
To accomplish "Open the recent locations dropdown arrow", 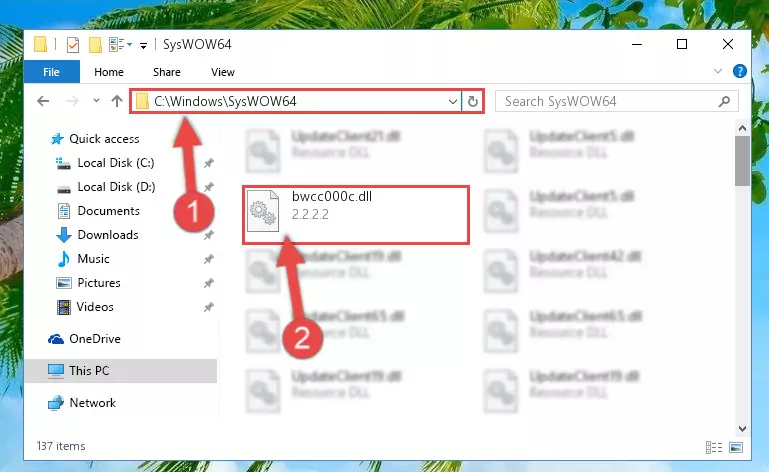I will point(96,101).
